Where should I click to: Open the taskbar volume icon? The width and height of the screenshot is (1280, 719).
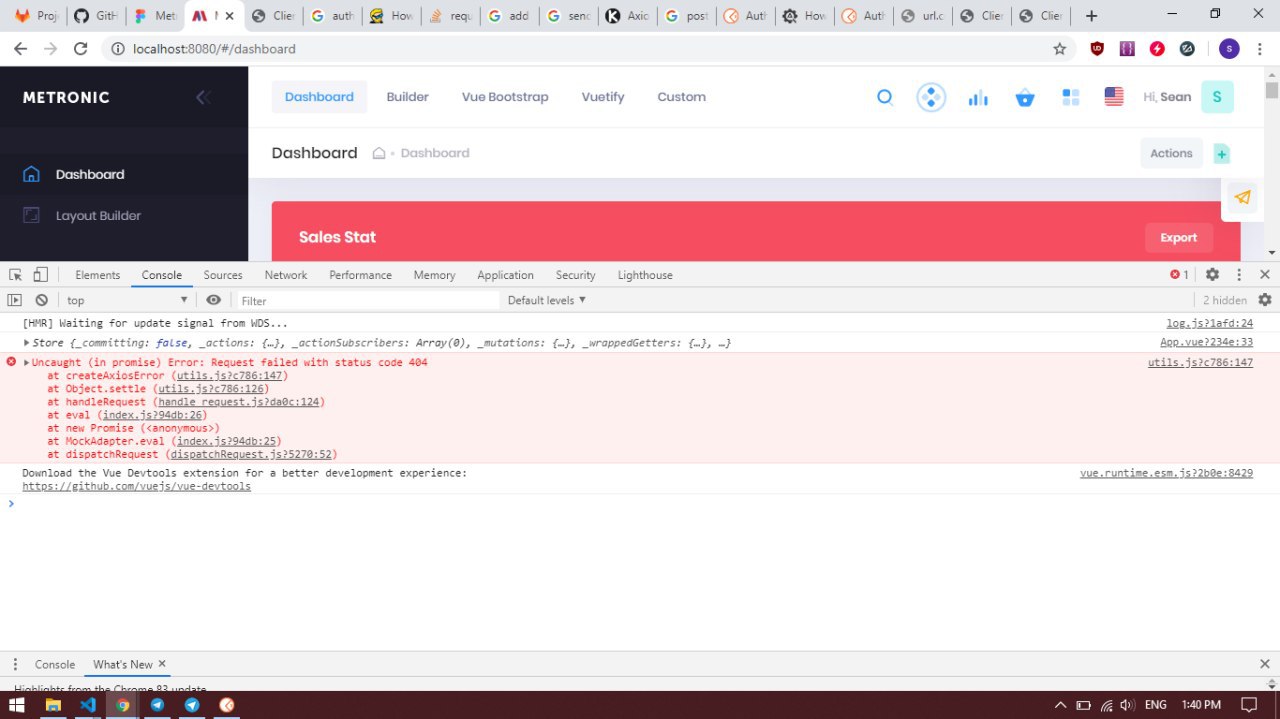[1127, 705]
